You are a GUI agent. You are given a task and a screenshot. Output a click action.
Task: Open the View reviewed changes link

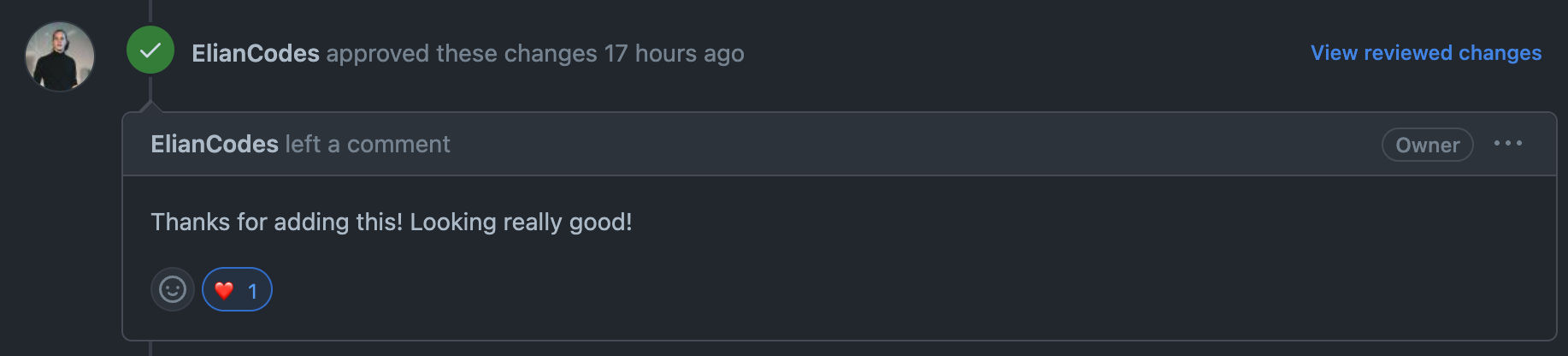point(1425,53)
